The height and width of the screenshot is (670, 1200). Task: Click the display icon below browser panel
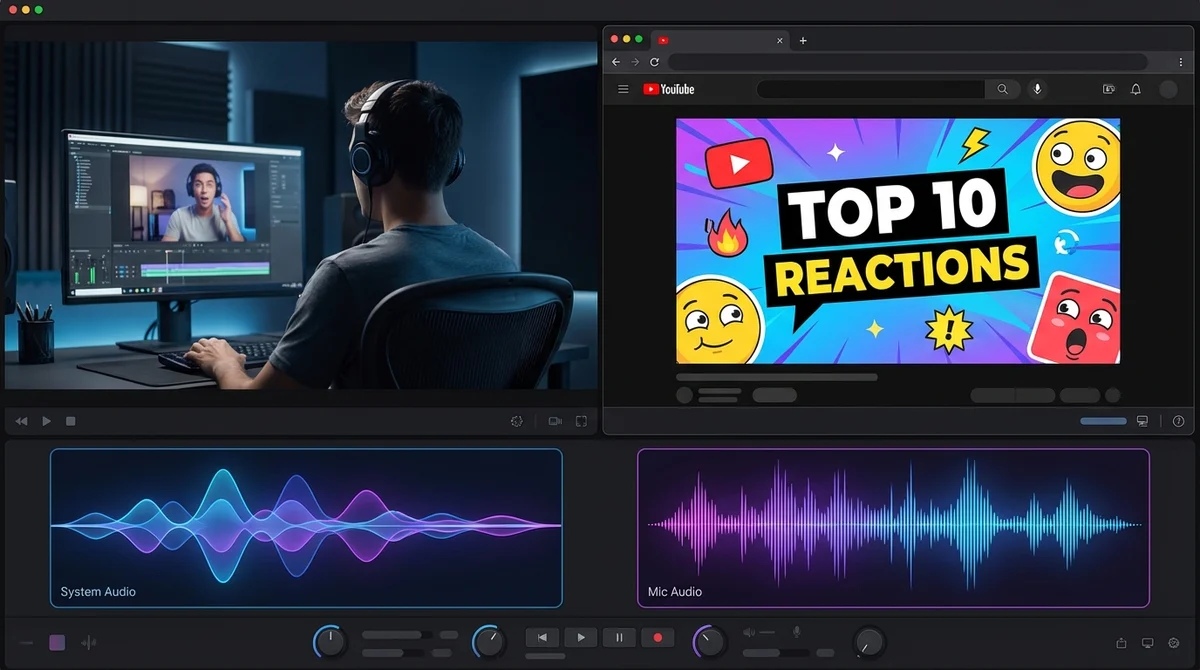click(x=1142, y=421)
